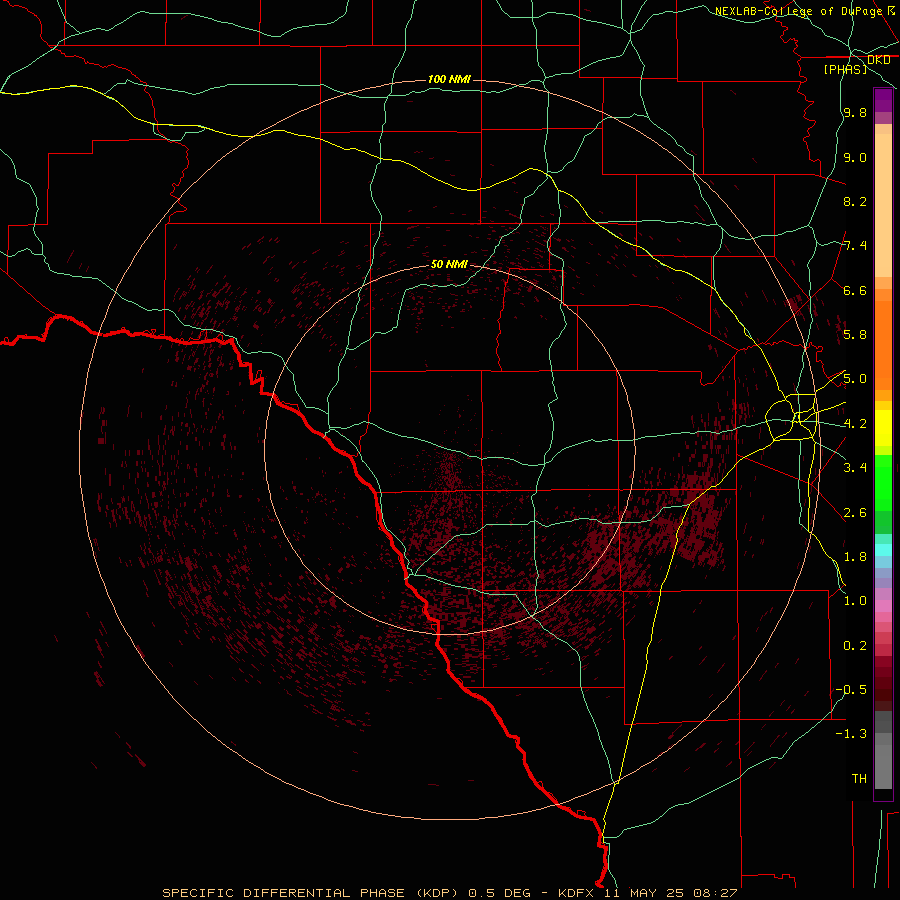Click the bright green color bar segment
900x900 pixels.
883,482
